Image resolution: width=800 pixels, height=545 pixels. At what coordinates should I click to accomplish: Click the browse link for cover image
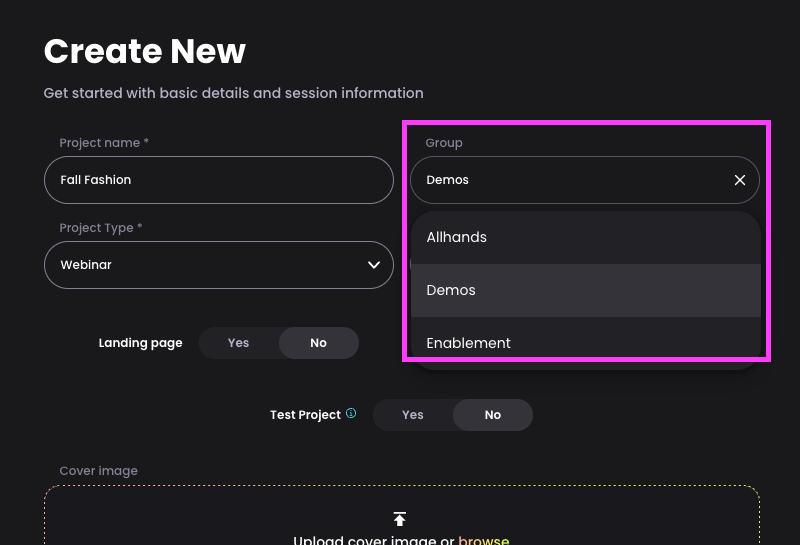tap(484, 540)
